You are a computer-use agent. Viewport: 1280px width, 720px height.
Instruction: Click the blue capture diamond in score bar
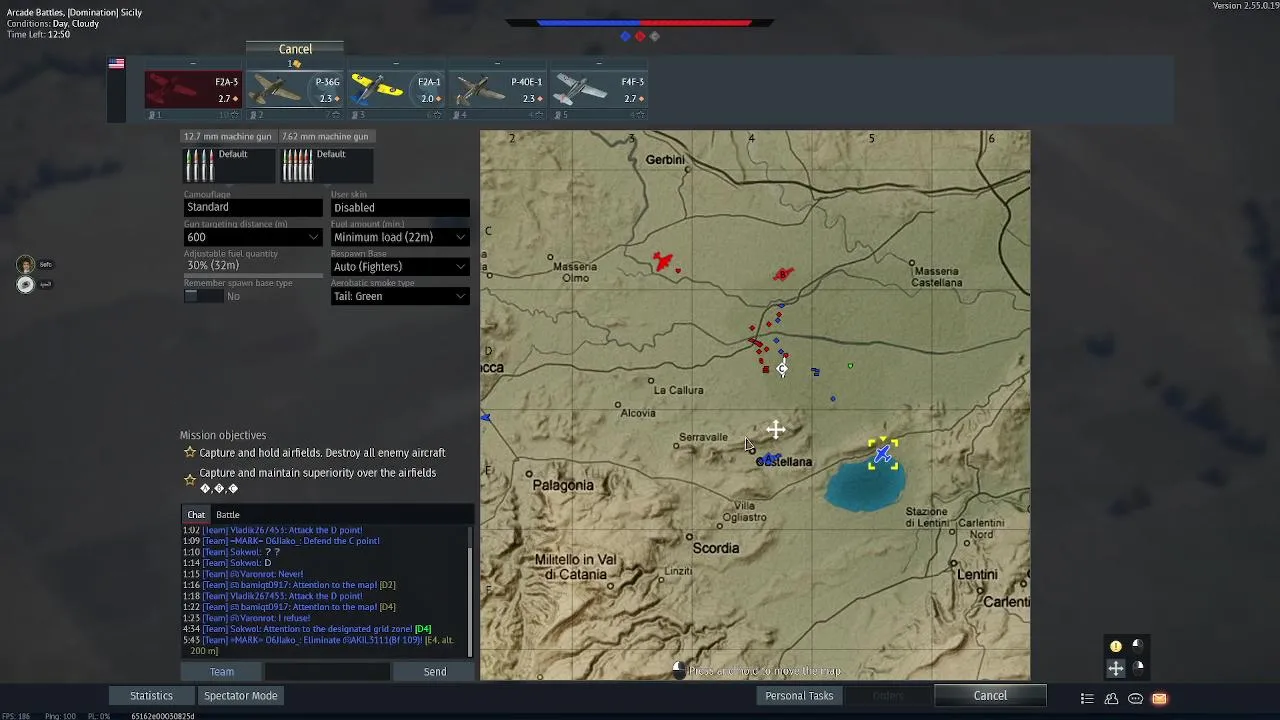pos(625,36)
